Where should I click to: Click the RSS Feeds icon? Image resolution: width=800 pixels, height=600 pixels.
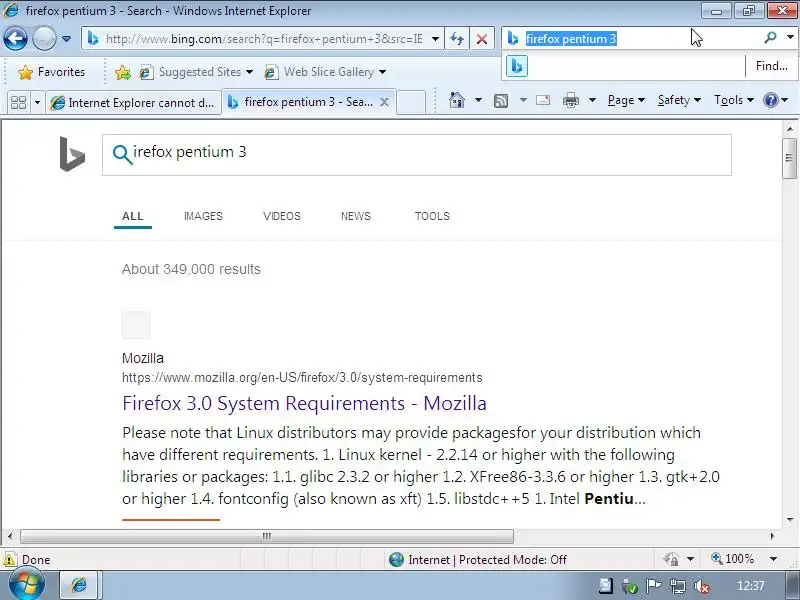[501, 101]
